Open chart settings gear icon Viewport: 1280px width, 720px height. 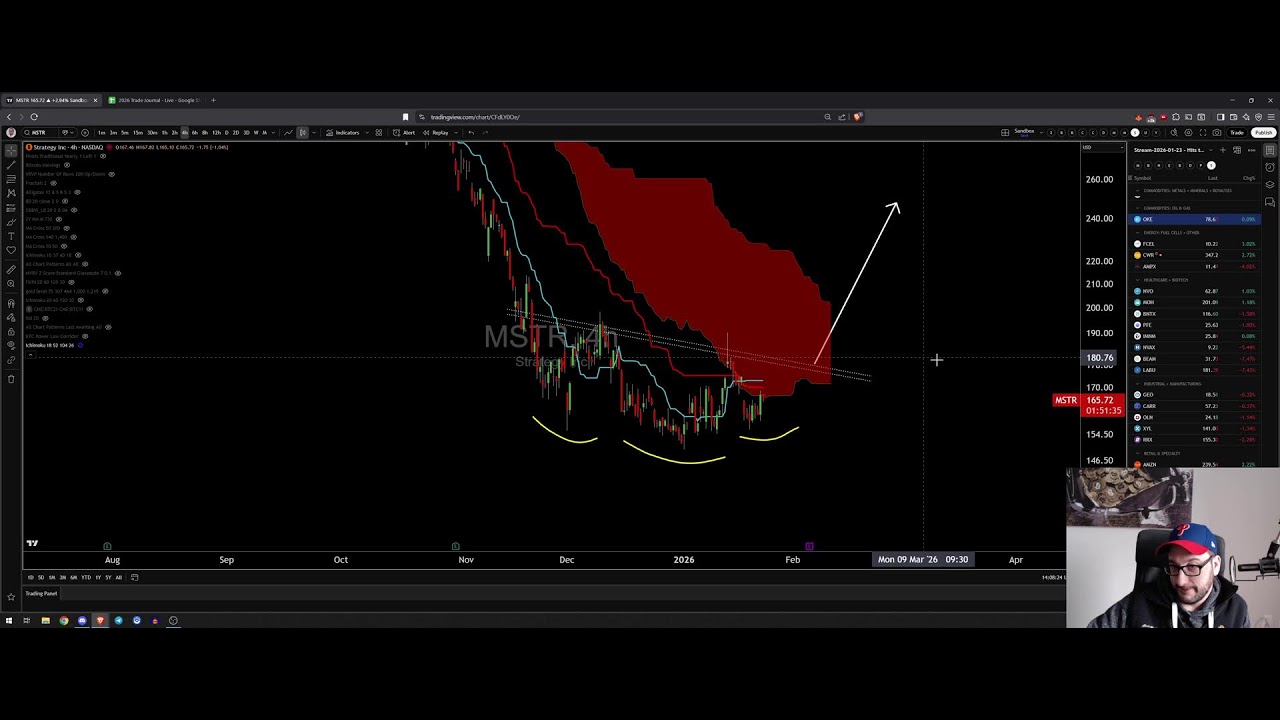1188,132
